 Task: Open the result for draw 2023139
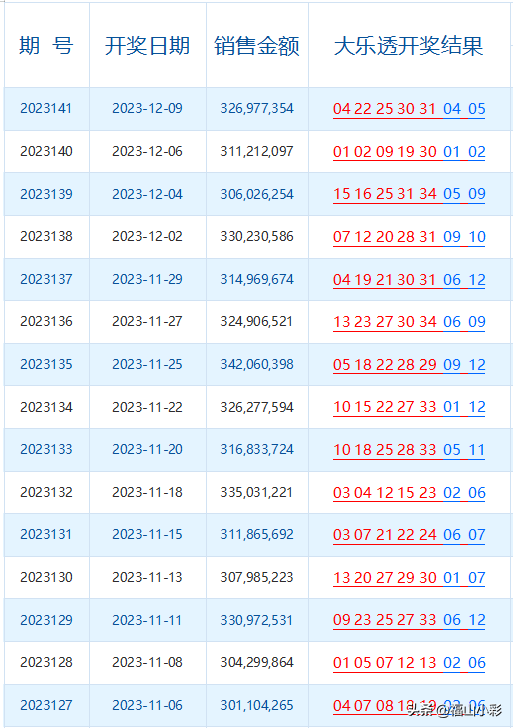[409, 194]
